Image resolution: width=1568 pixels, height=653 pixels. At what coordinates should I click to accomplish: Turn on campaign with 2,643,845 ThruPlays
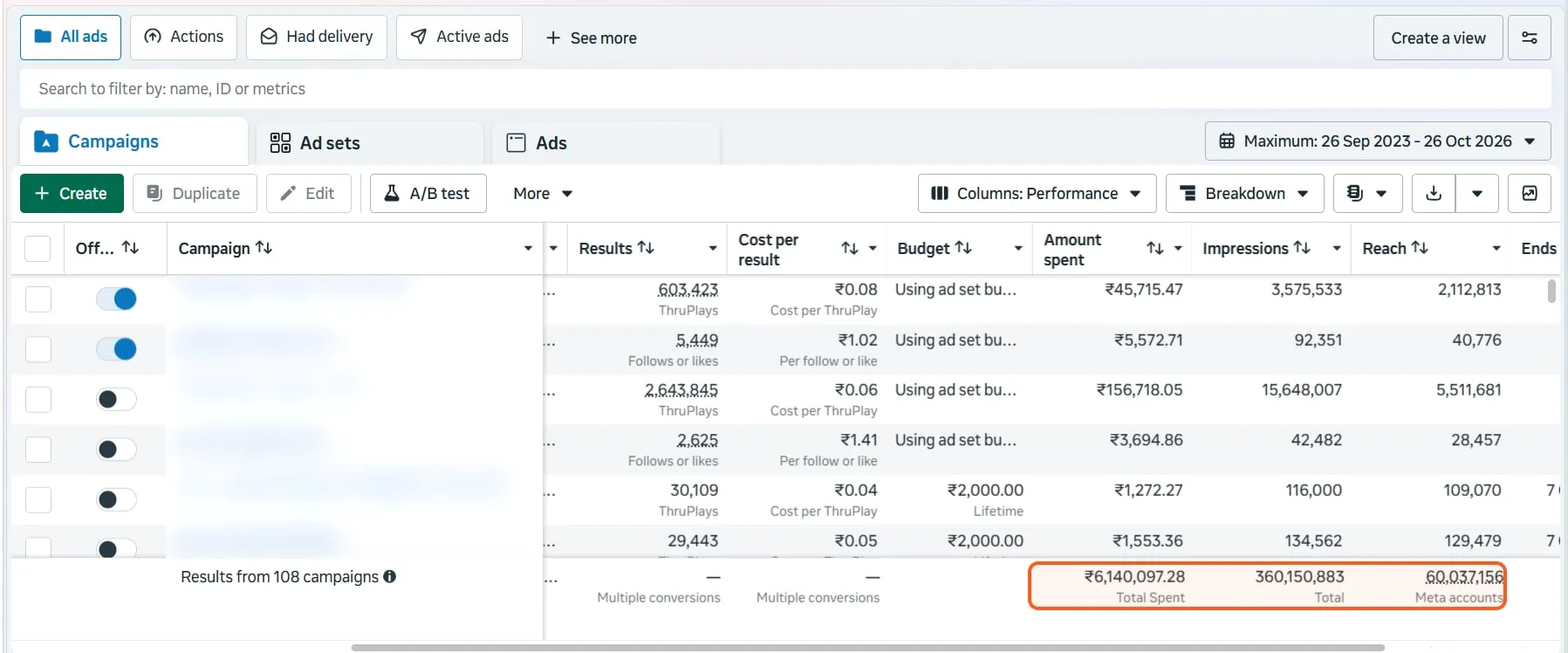116,399
